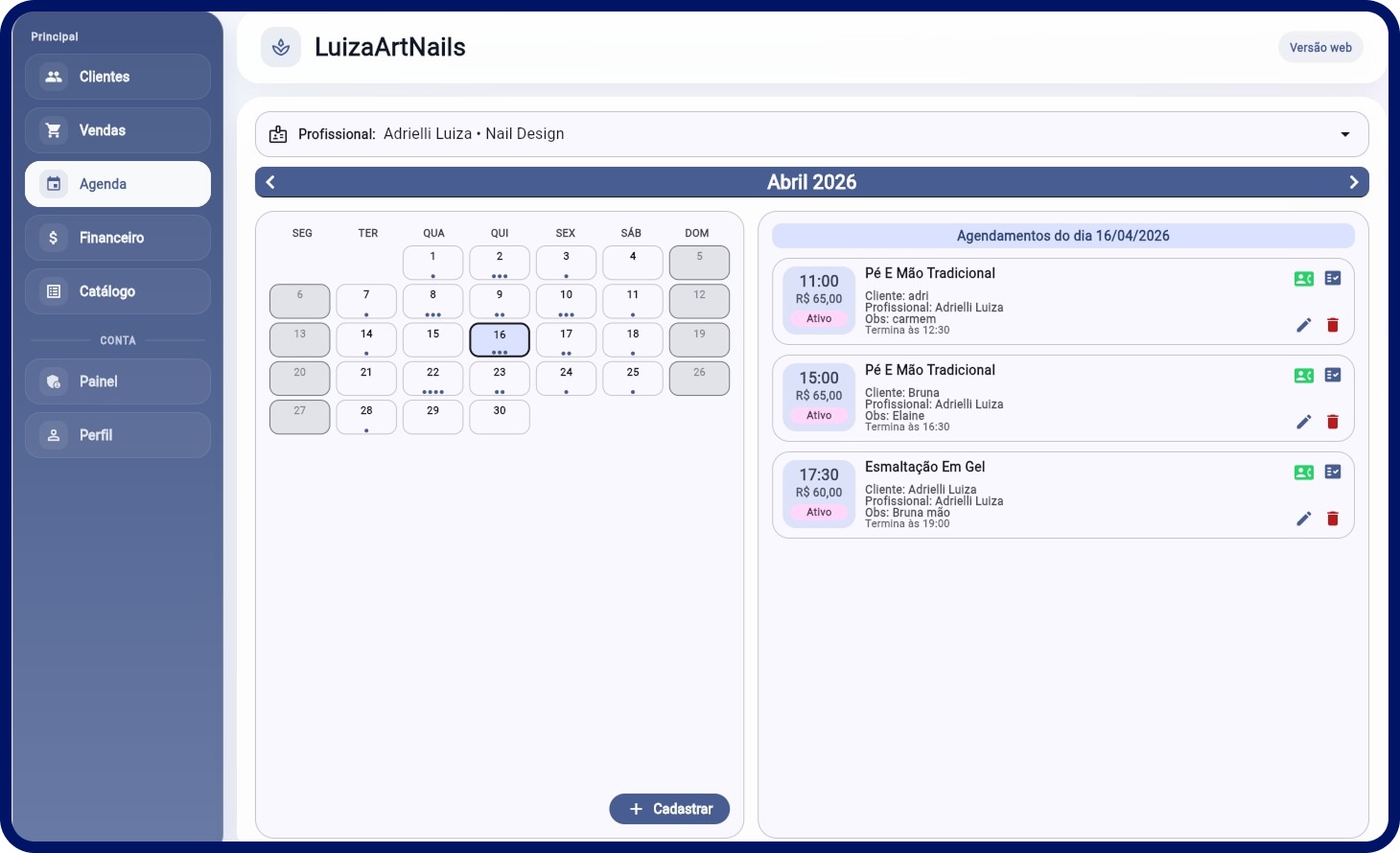1400x853 pixels.
Task: Click the R$ 60,00 price
Action: tap(819, 493)
